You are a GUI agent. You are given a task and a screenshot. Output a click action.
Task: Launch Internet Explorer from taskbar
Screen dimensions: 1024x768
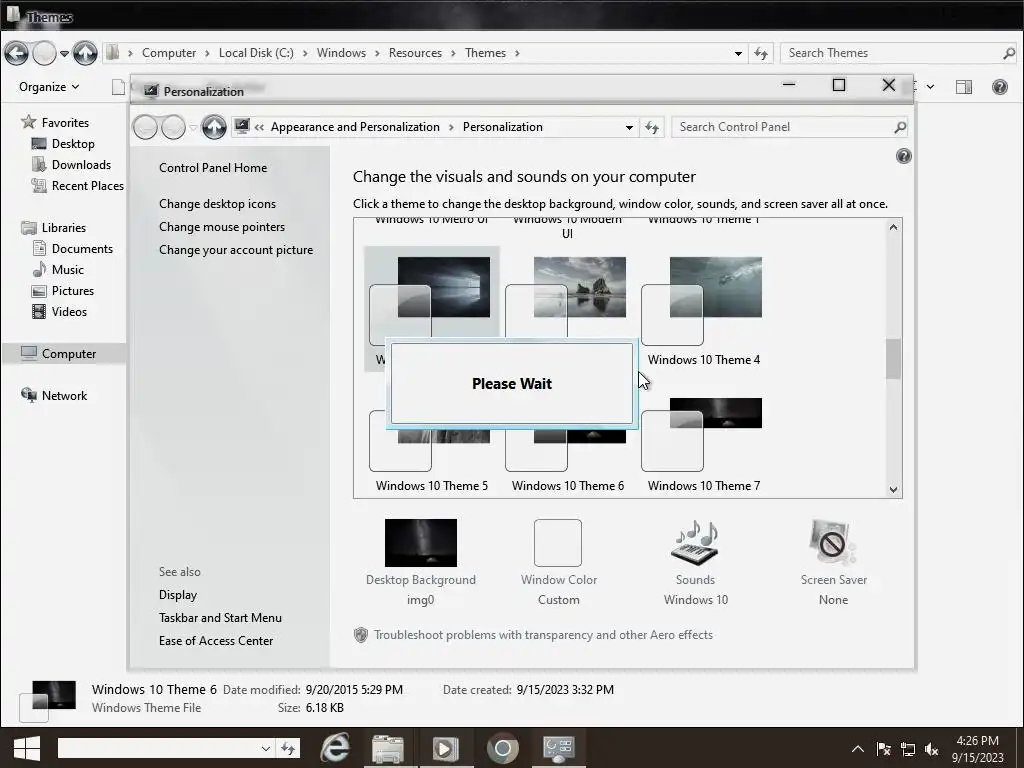(x=335, y=748)
